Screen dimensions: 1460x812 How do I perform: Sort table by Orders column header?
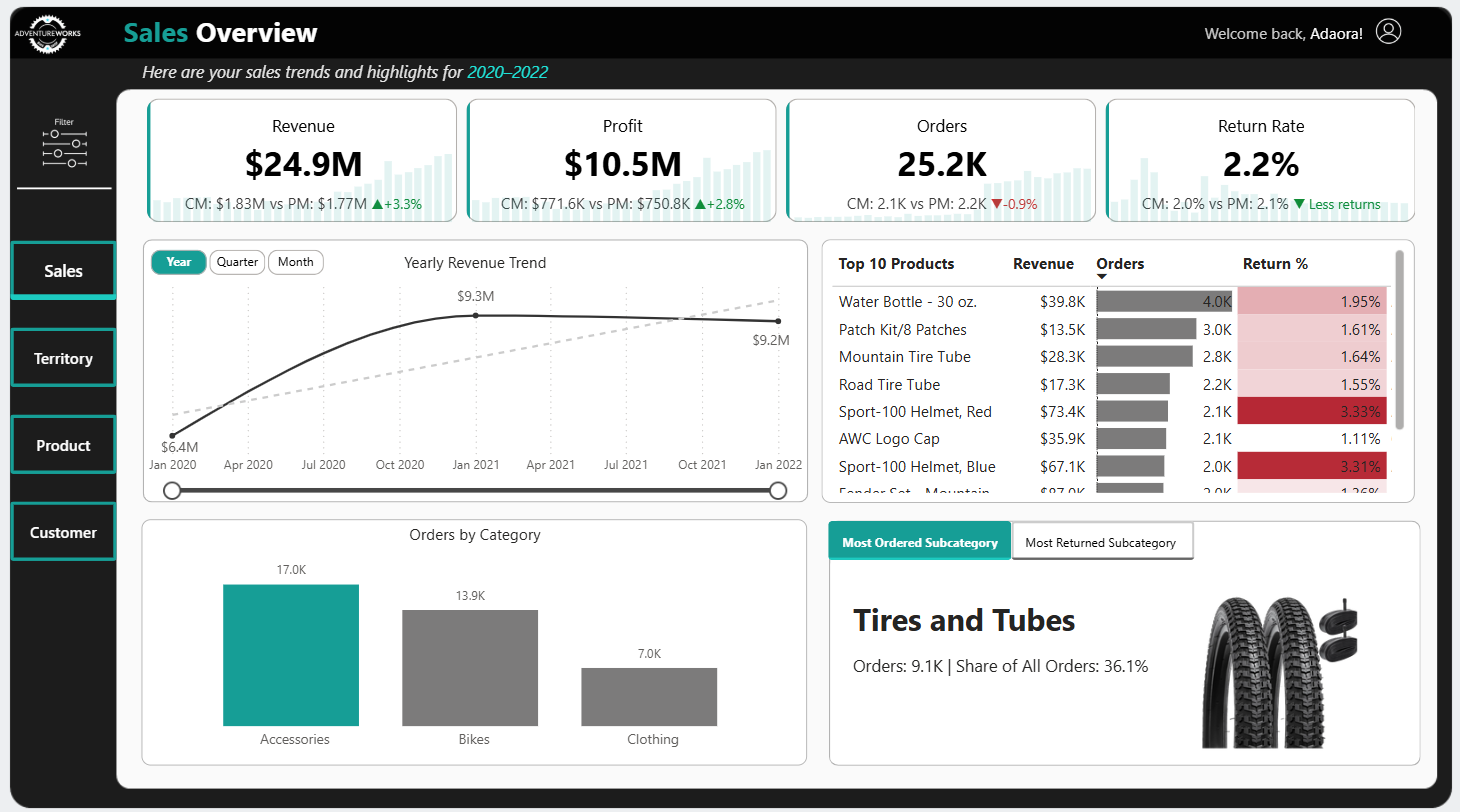click(1120, 264)
